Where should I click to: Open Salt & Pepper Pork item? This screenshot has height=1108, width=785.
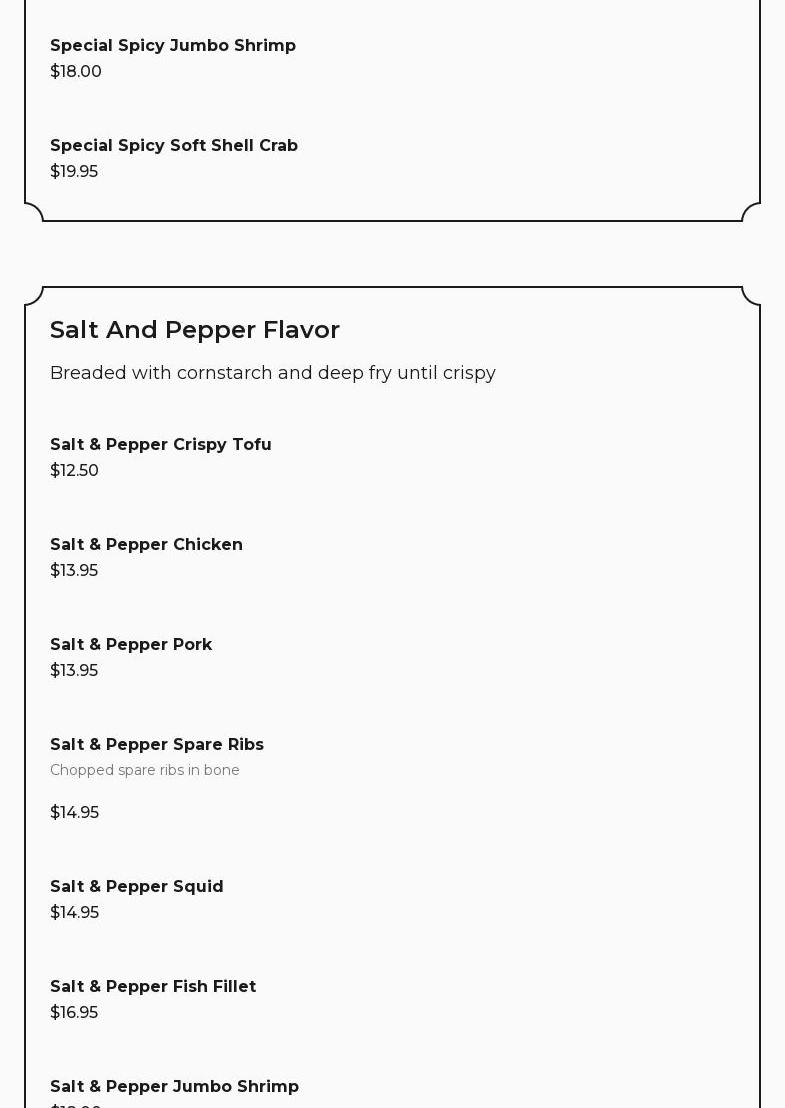click(131, 644)
